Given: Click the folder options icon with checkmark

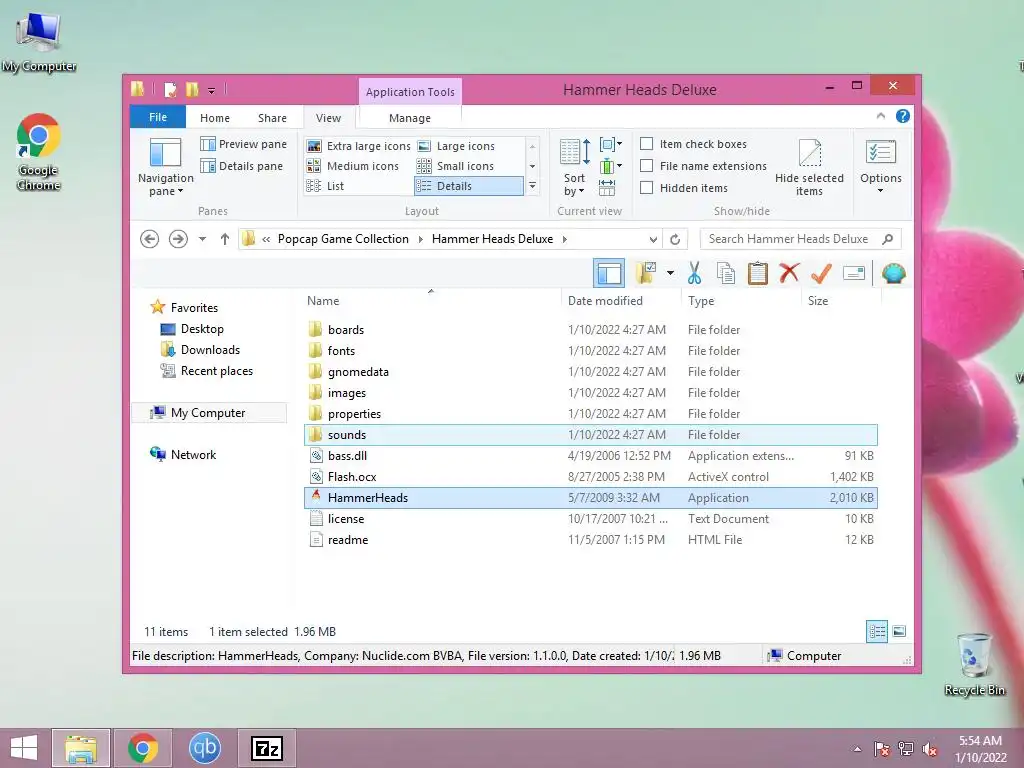Looking at the screenshot, I should point(645,273).
